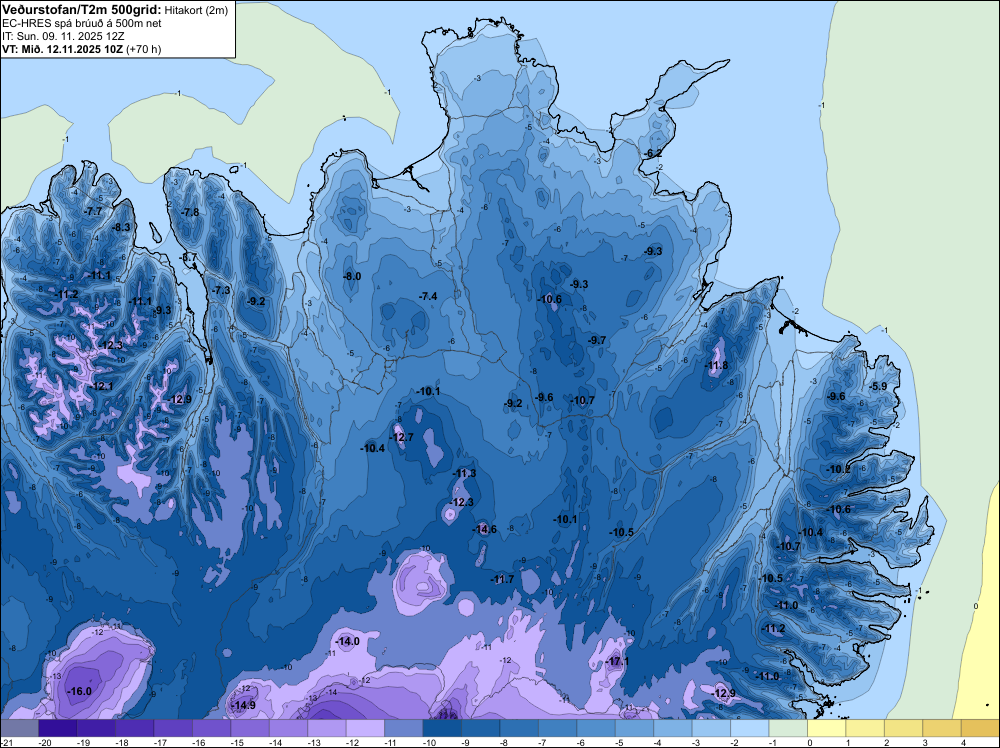This screenshot has width=1000, height=748.
Task: Click the -8.0 temperature reading
Action: tap(352, 276)
